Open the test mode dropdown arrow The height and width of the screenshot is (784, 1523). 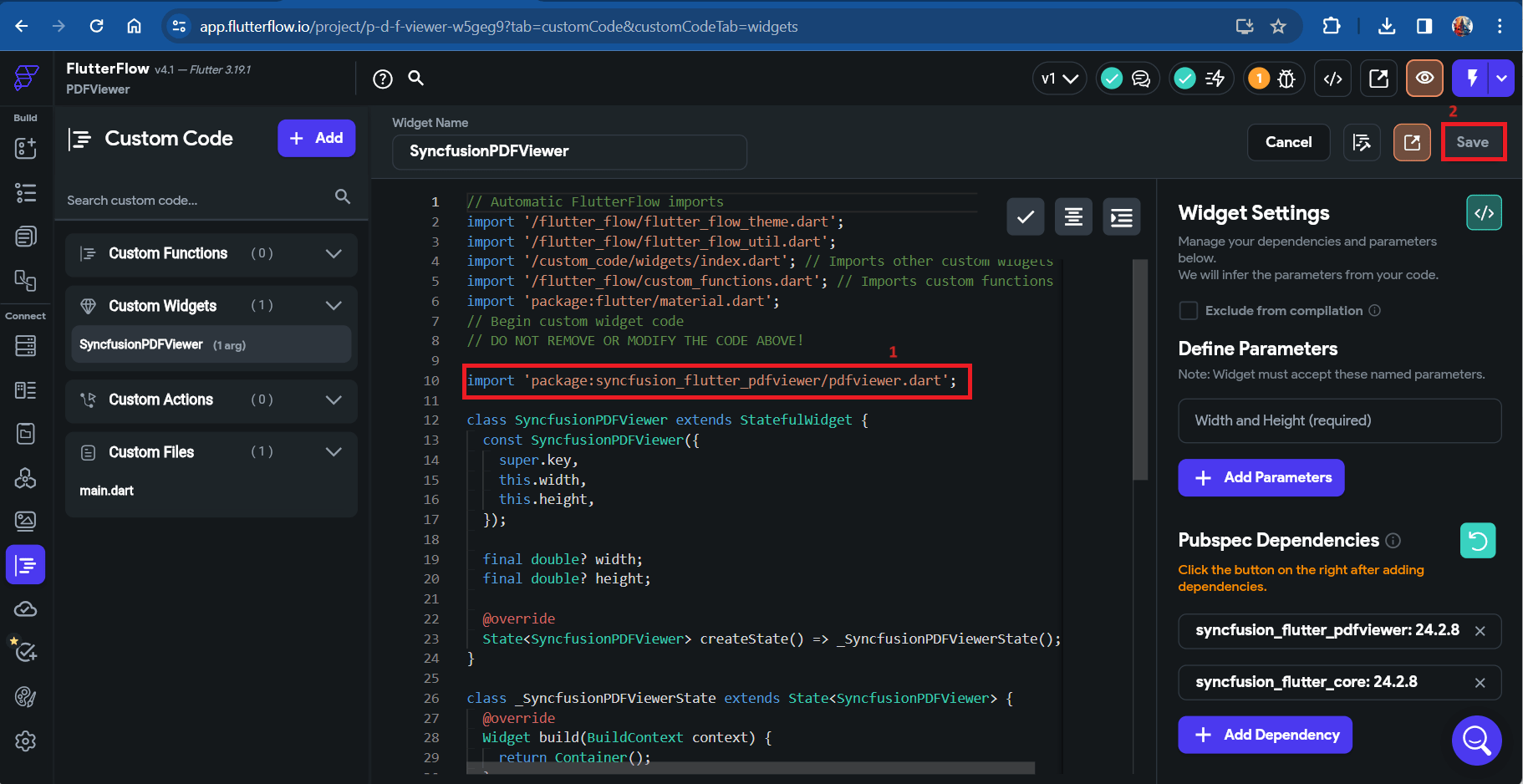1502,79
